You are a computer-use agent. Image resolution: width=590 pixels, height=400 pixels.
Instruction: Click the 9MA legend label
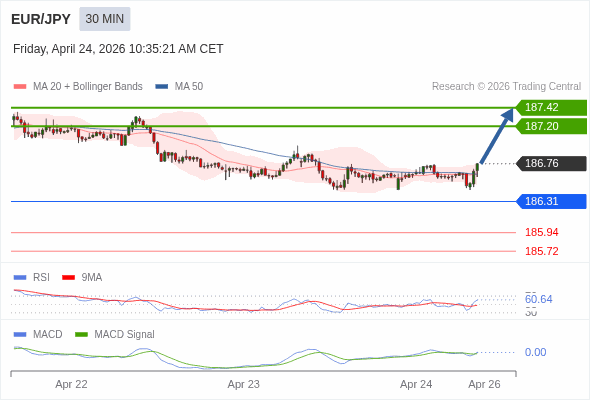click(92, 278)
